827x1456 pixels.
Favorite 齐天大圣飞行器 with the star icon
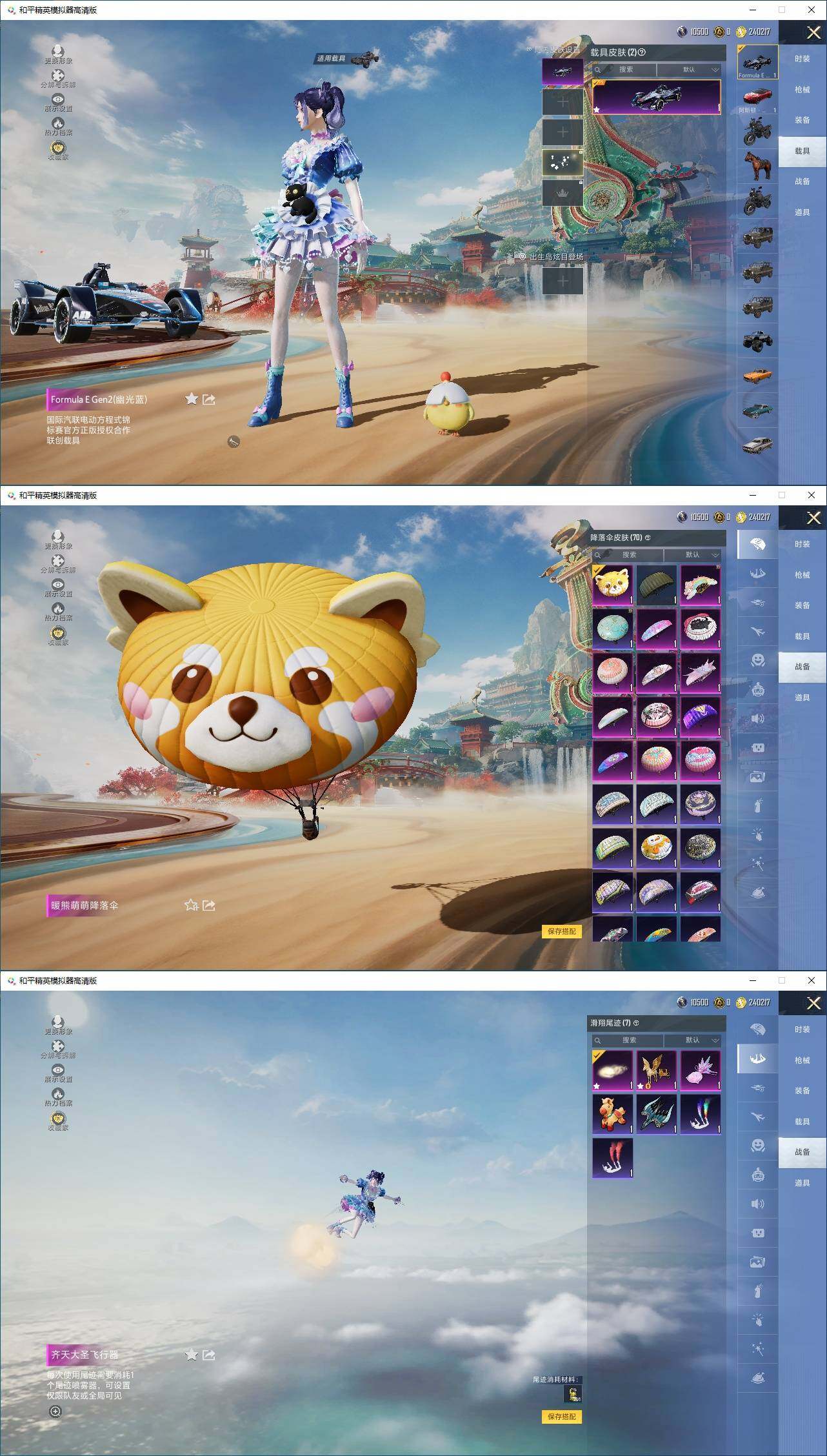(192, 1355)
